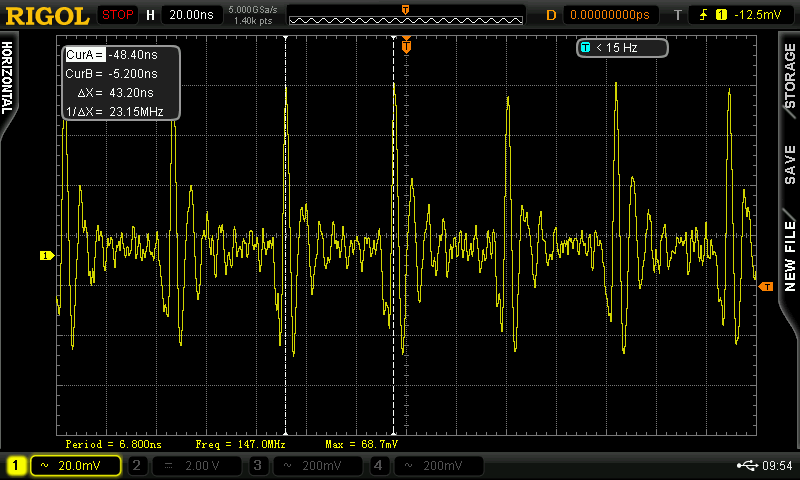800x480 pixels.
Task: Click the ΔX = 43.20ns readout
Action: [x=115, y=93]
